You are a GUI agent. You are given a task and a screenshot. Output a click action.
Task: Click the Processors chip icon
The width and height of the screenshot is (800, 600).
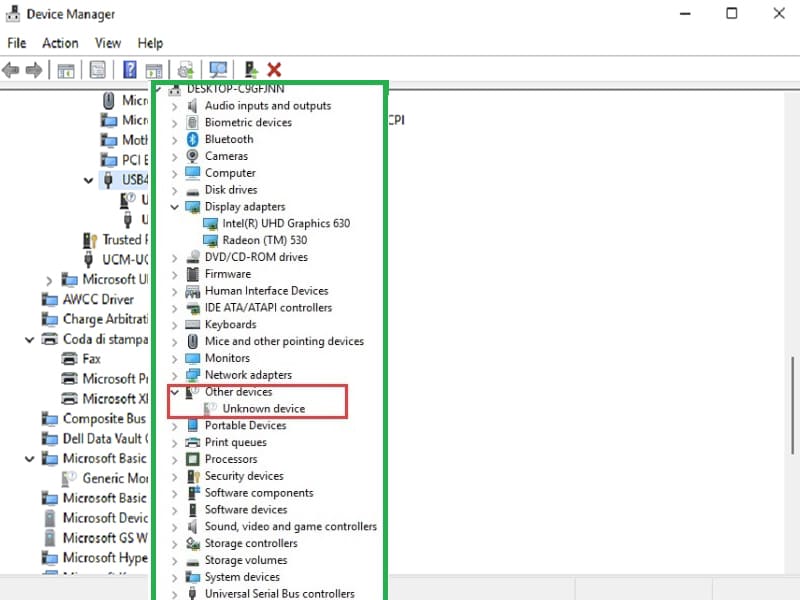point(192,459)
